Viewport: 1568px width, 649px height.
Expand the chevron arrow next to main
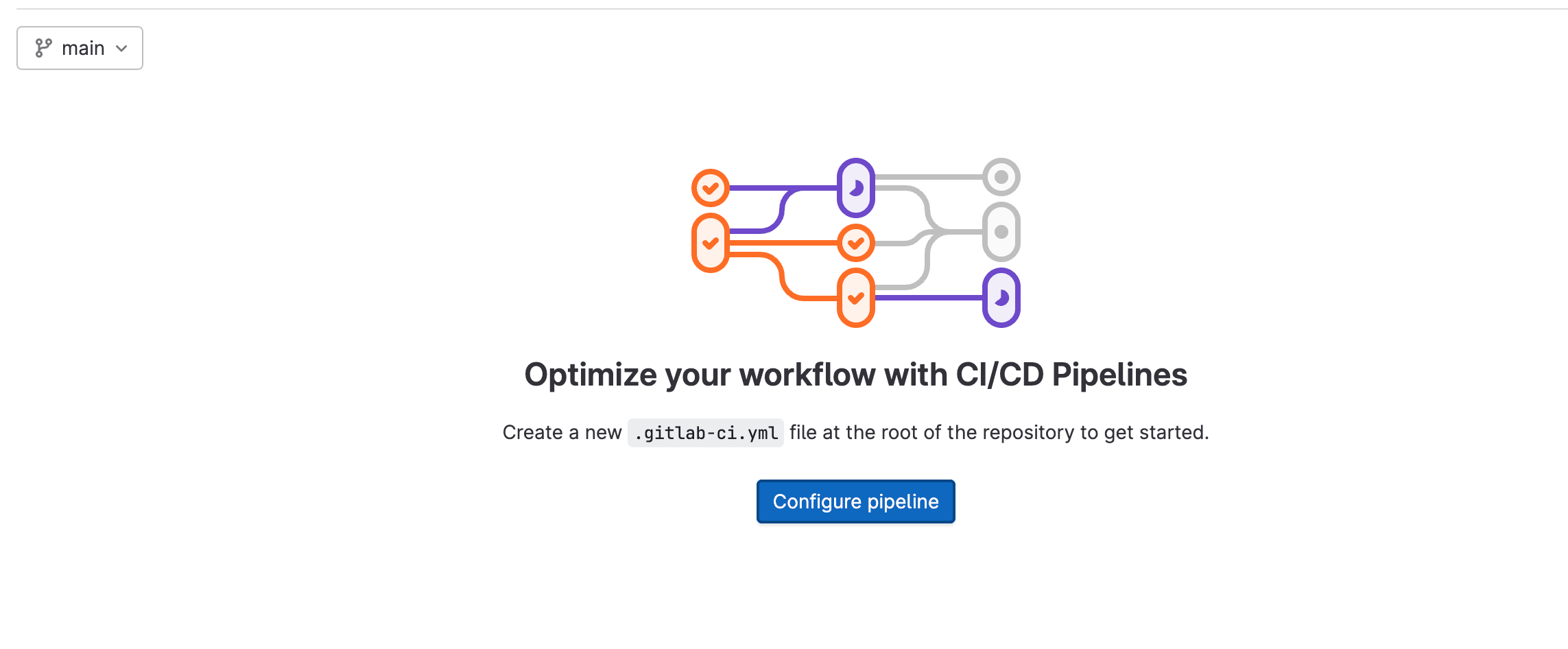pyautogui.click(x=122, y=48)
